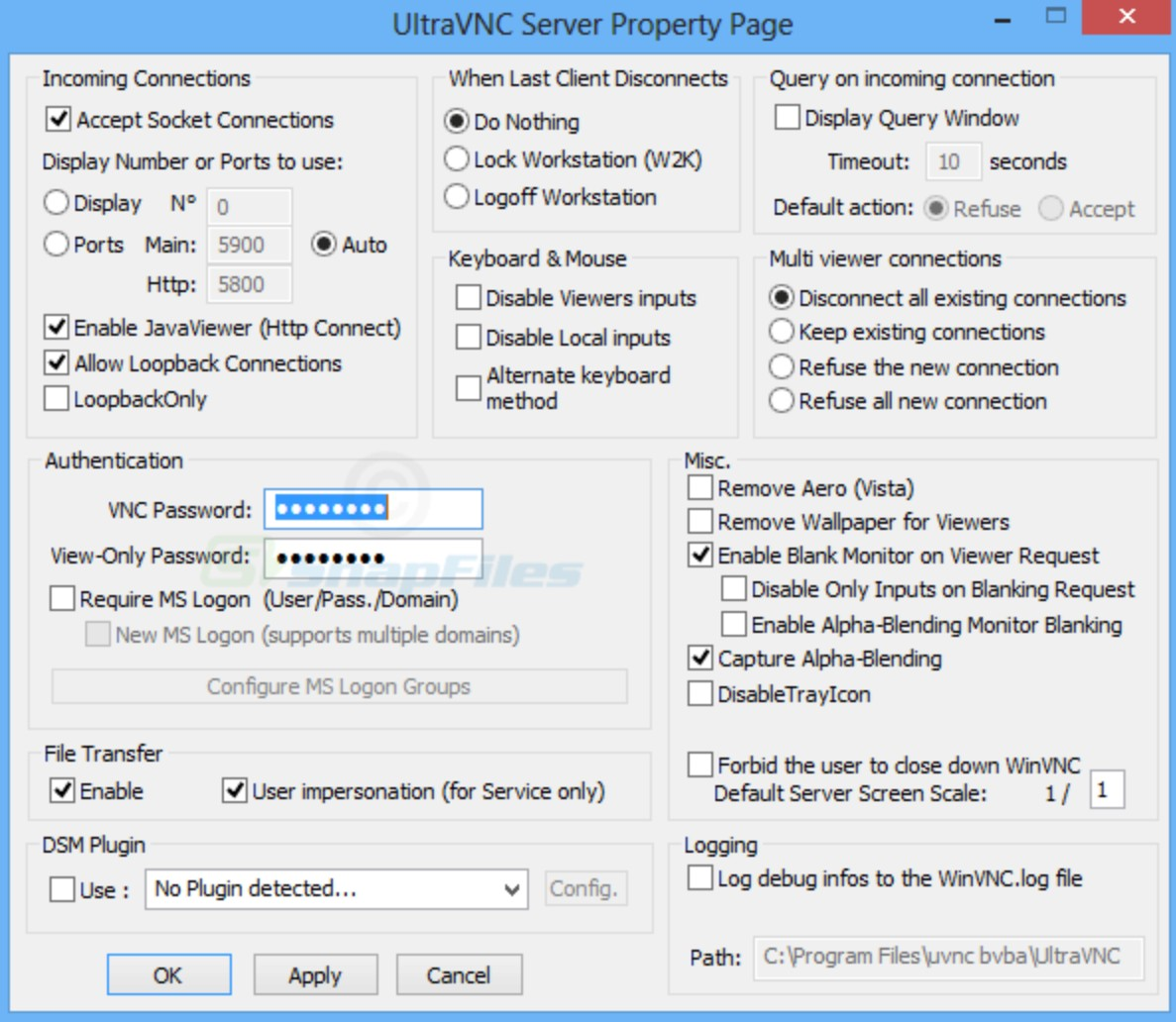The height and width of the screenshot is (1022, 1176).
Task: Select Do Nothing on last disconnect
Action: click(457, 121)
